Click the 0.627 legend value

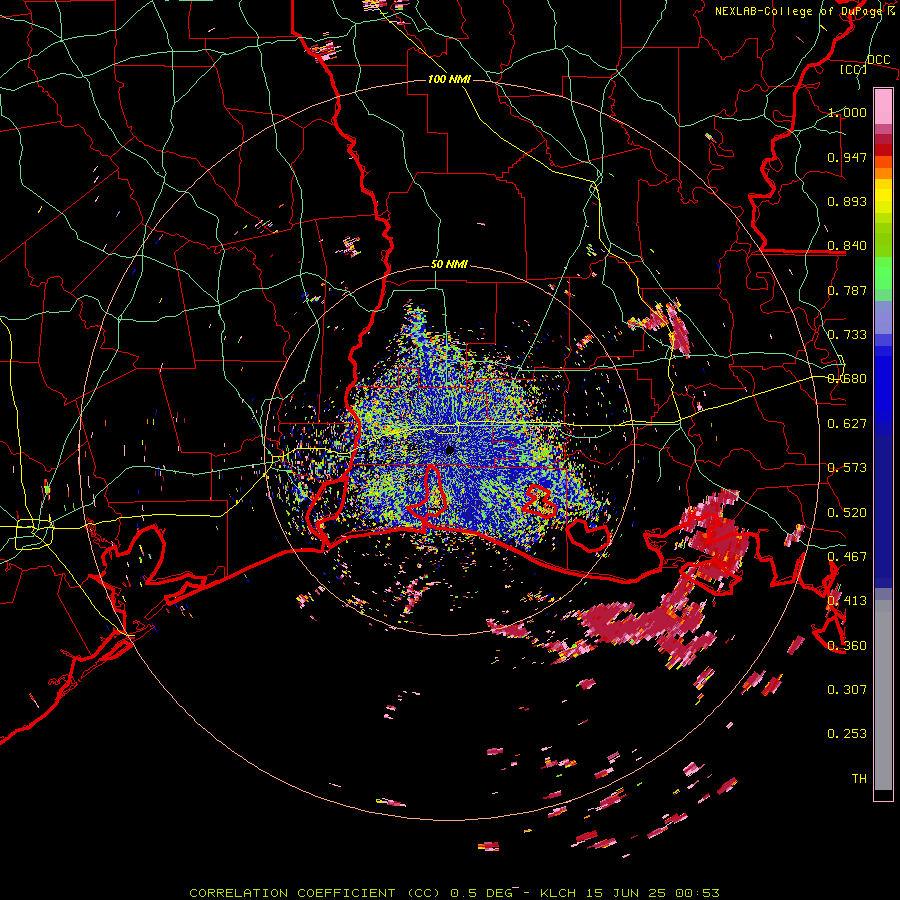(x=847, y=424)
